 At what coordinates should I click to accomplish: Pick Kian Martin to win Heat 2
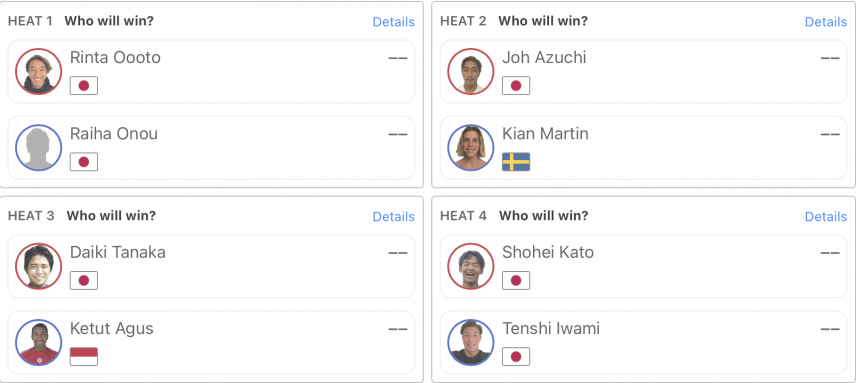click(x=644, y=148)
